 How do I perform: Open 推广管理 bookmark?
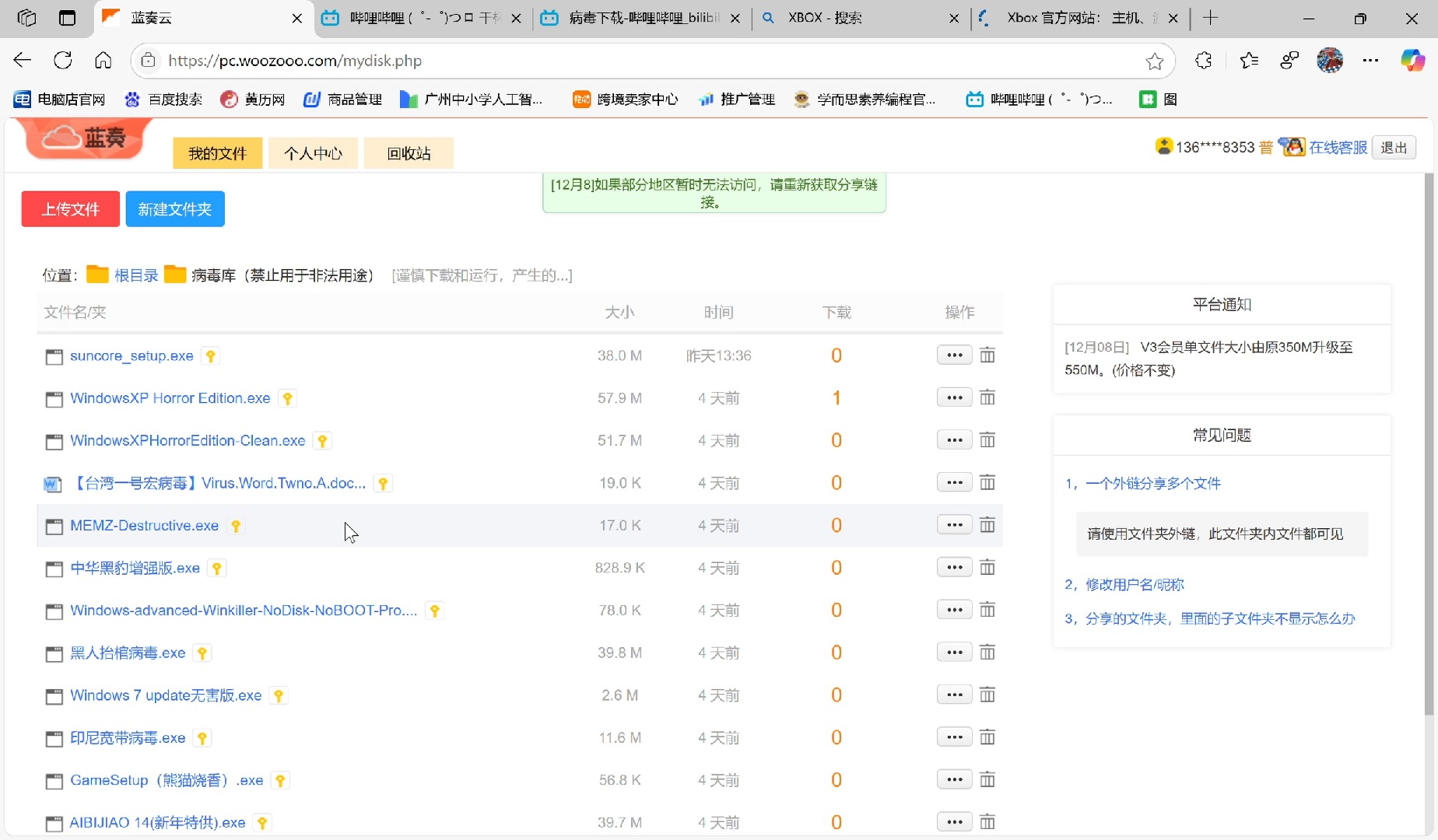point(737,100)
